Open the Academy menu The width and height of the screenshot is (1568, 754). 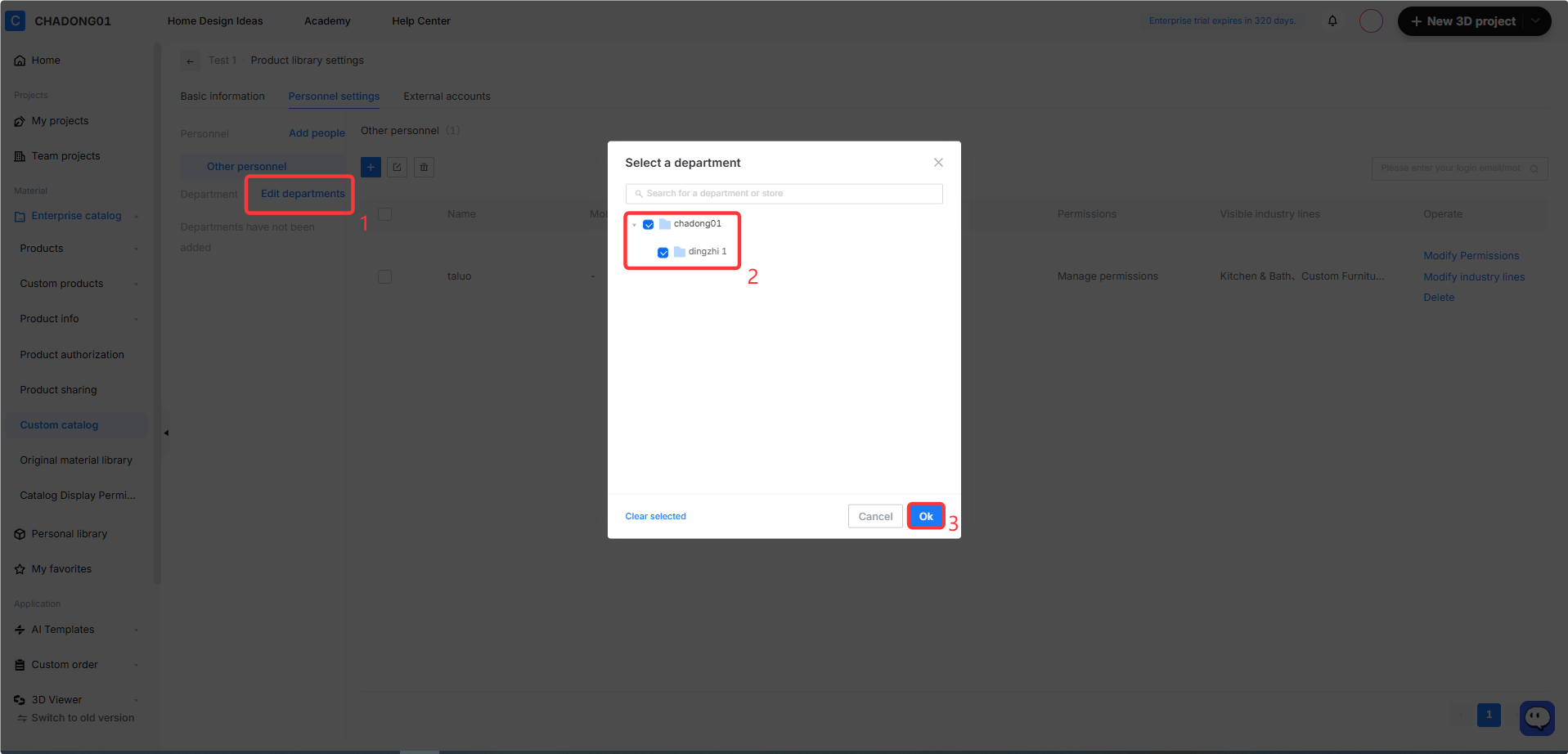coord(327,21)
